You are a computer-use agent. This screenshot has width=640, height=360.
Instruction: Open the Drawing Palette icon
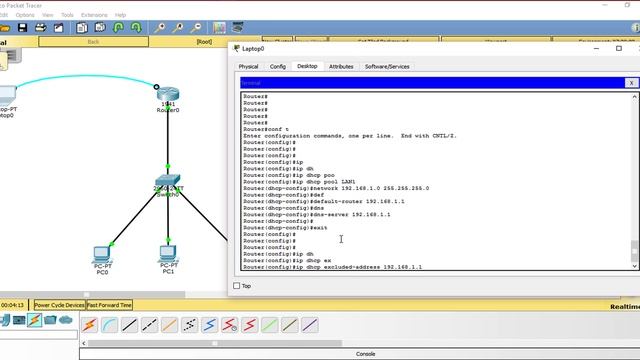(219, 28)
